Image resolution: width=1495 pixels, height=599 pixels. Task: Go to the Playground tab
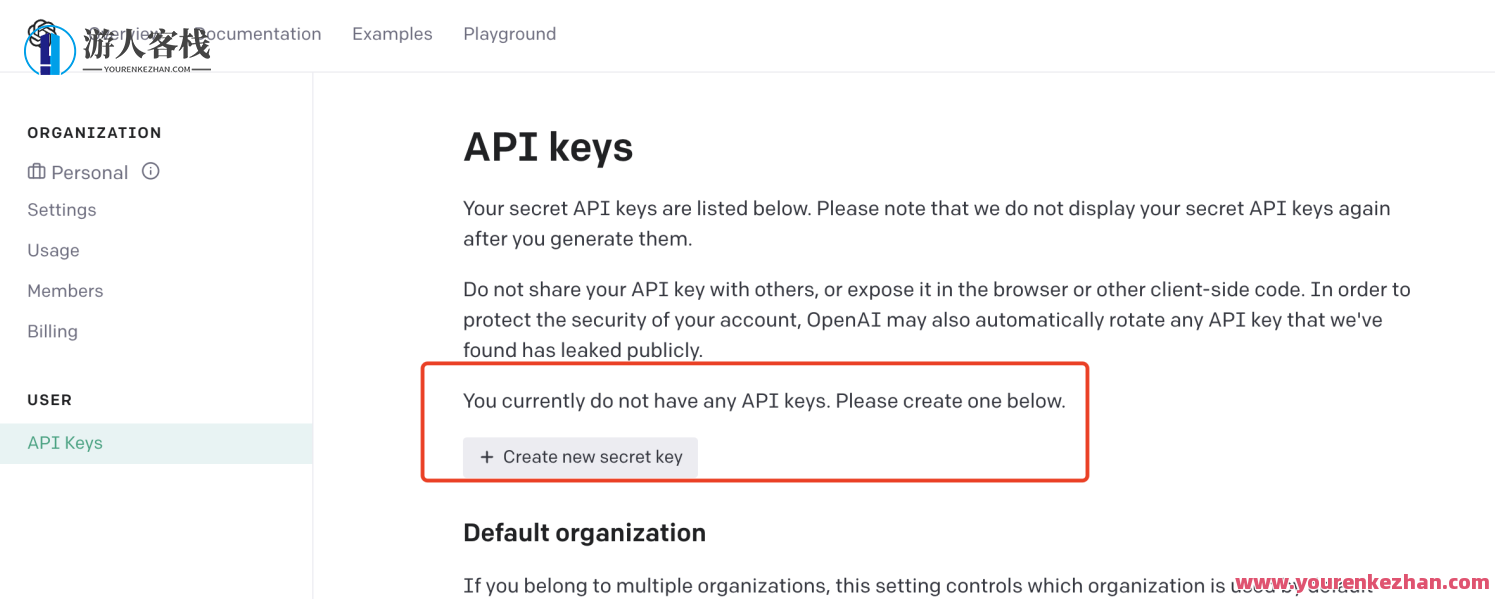(x=509, y=34)
